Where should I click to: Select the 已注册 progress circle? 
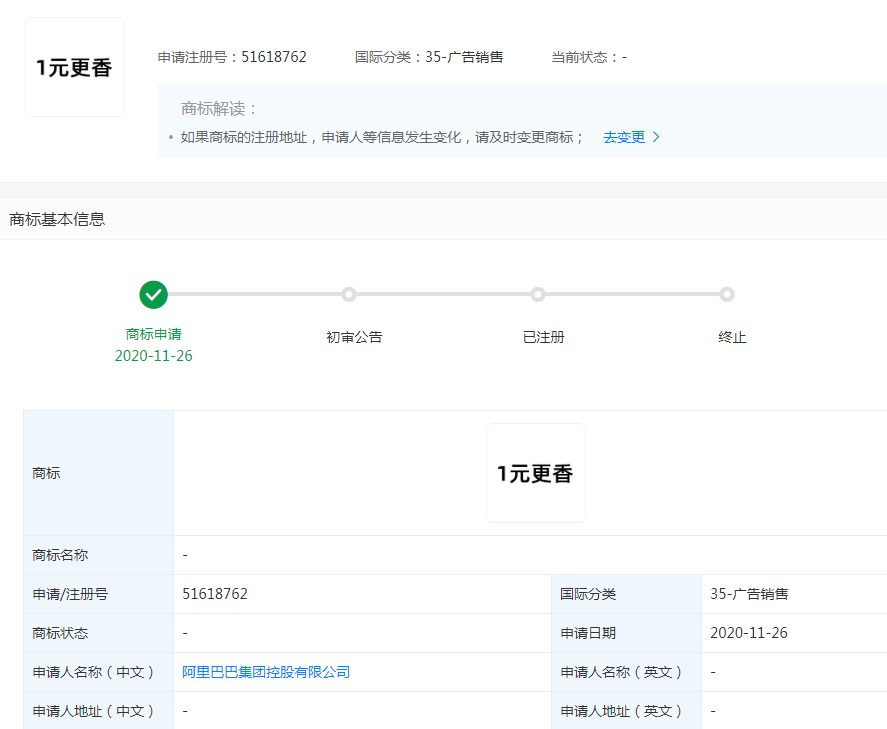538,295
